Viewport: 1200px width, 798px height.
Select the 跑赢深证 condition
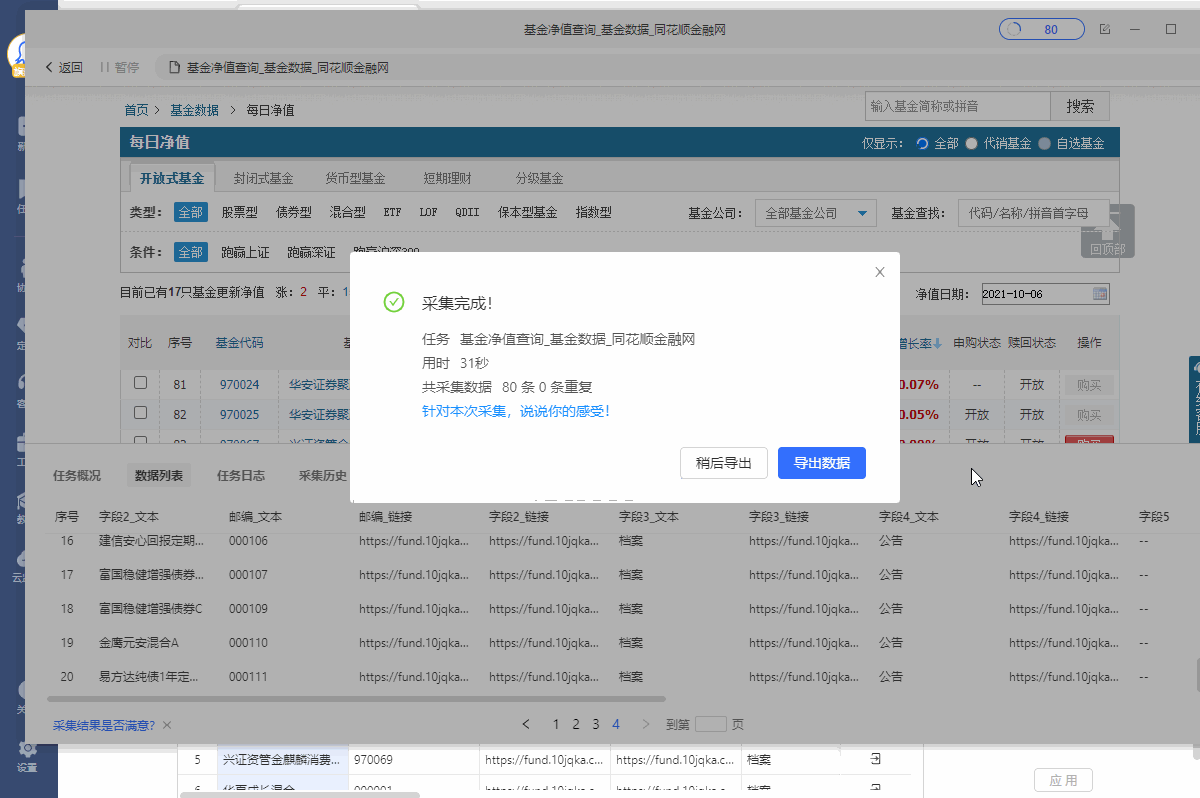pyautogui.click(x=311, y=252)
